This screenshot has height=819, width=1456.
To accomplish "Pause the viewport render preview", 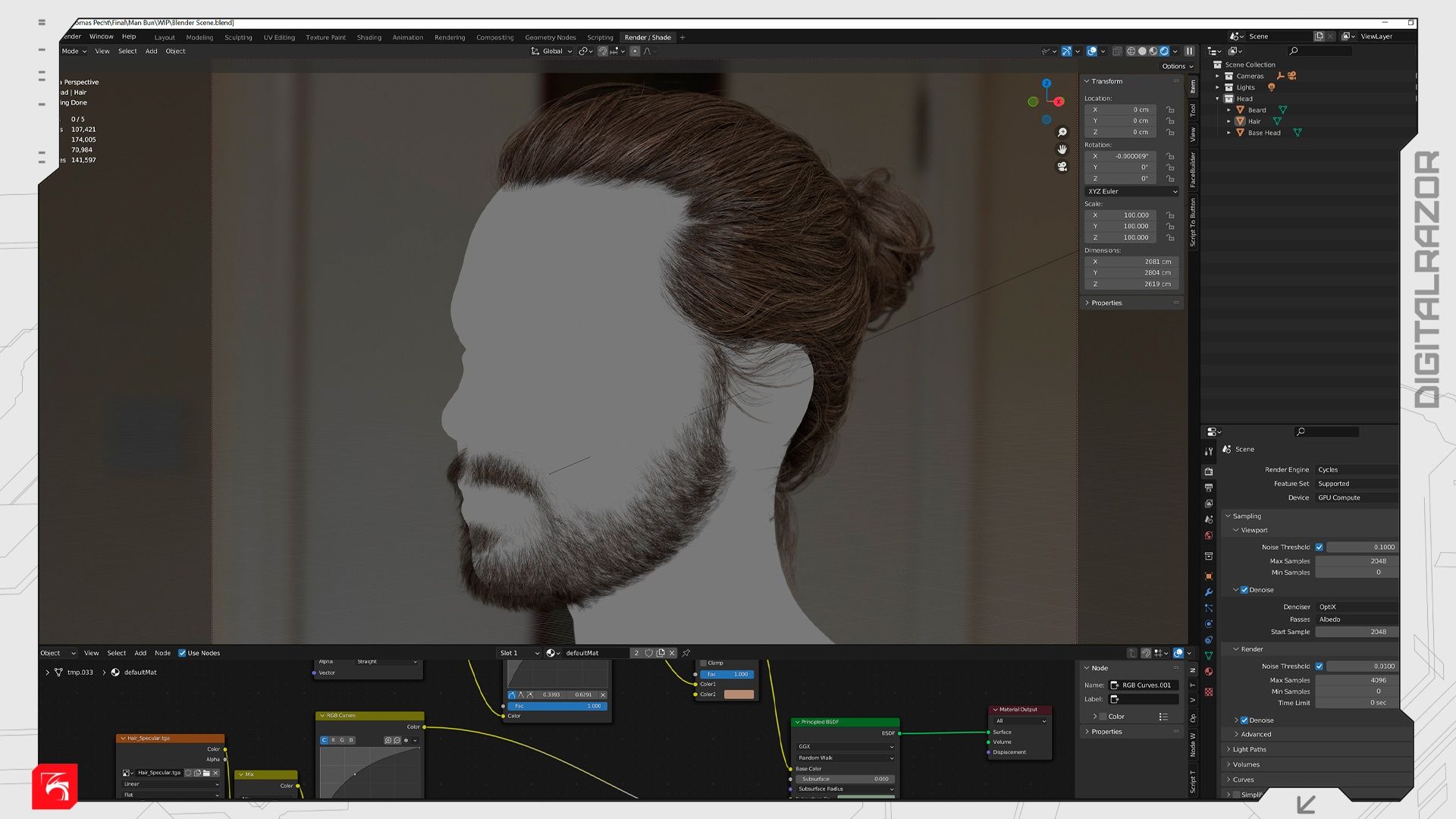I will pyautogui.click(x=1189, y=52).
